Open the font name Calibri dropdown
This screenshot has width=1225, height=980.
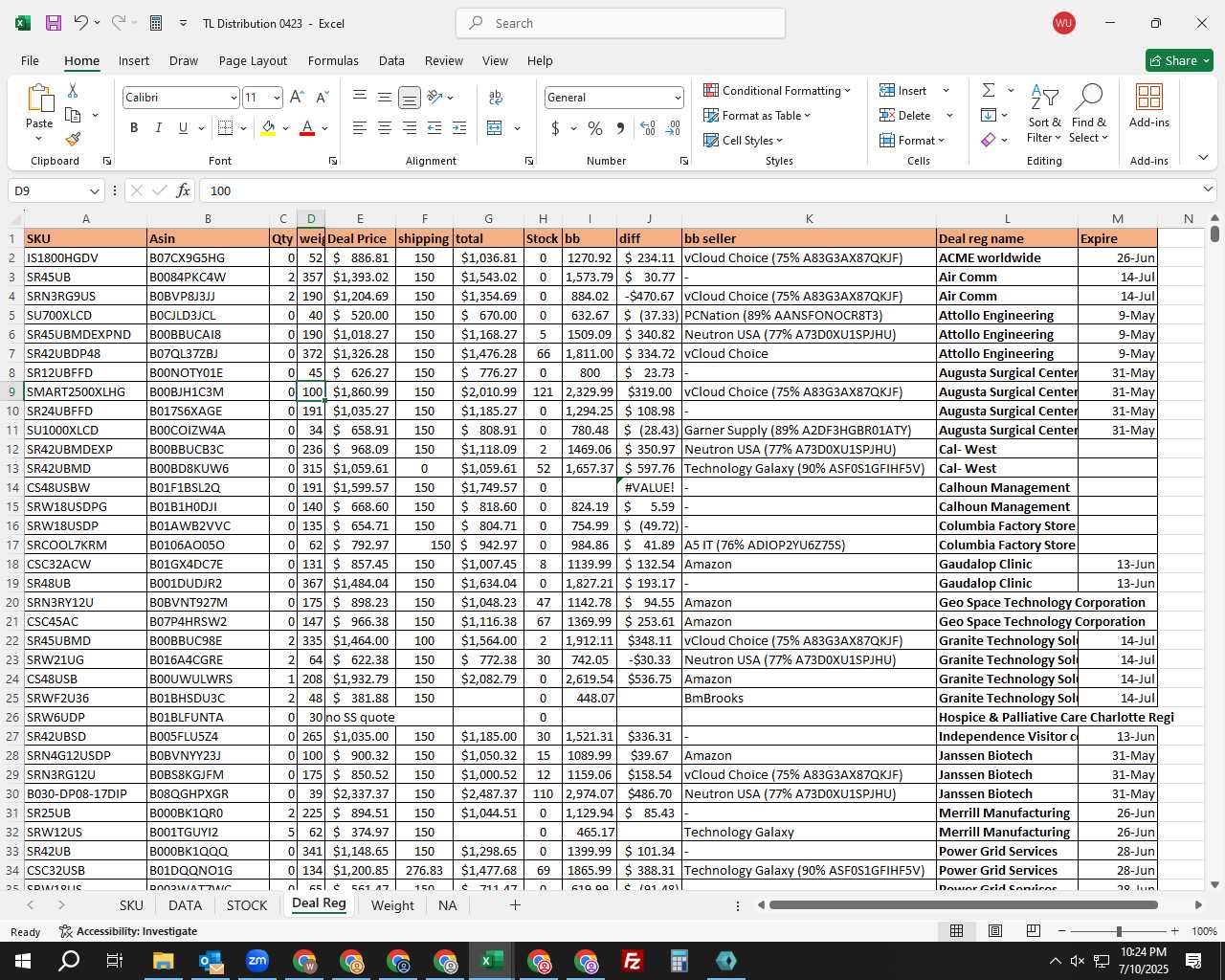click(233, 98)
